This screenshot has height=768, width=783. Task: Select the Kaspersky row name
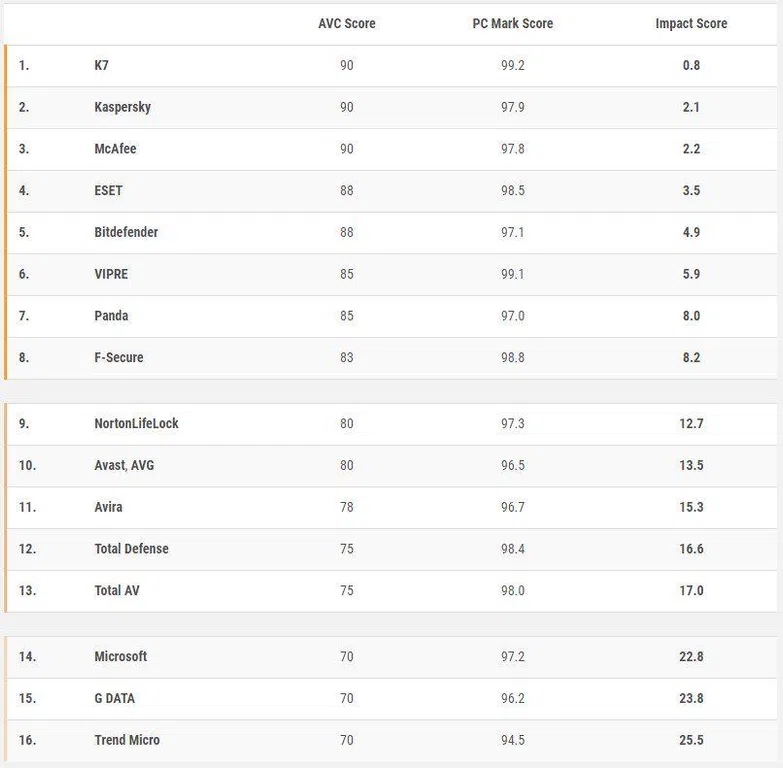click(122, 107)
